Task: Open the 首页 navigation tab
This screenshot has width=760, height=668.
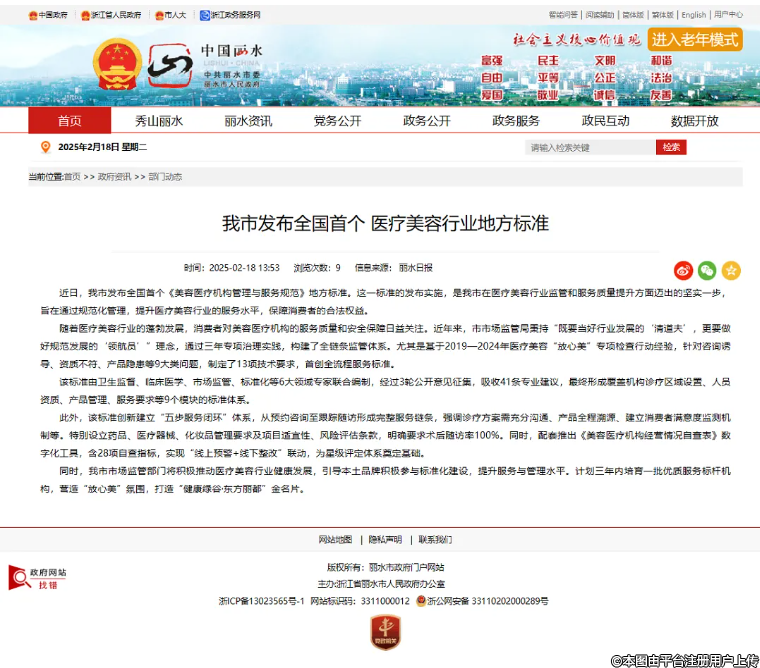Action: [x=70, y=121]
